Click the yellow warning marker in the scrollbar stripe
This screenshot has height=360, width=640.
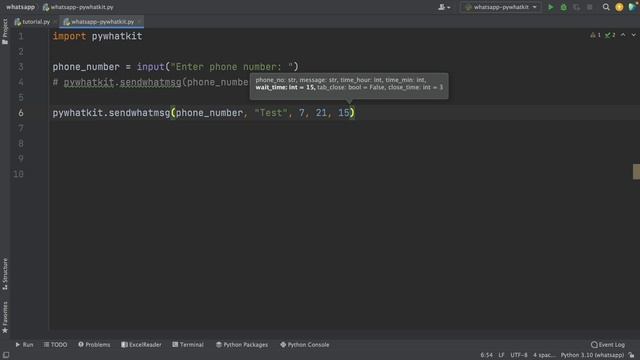[636, 171]
